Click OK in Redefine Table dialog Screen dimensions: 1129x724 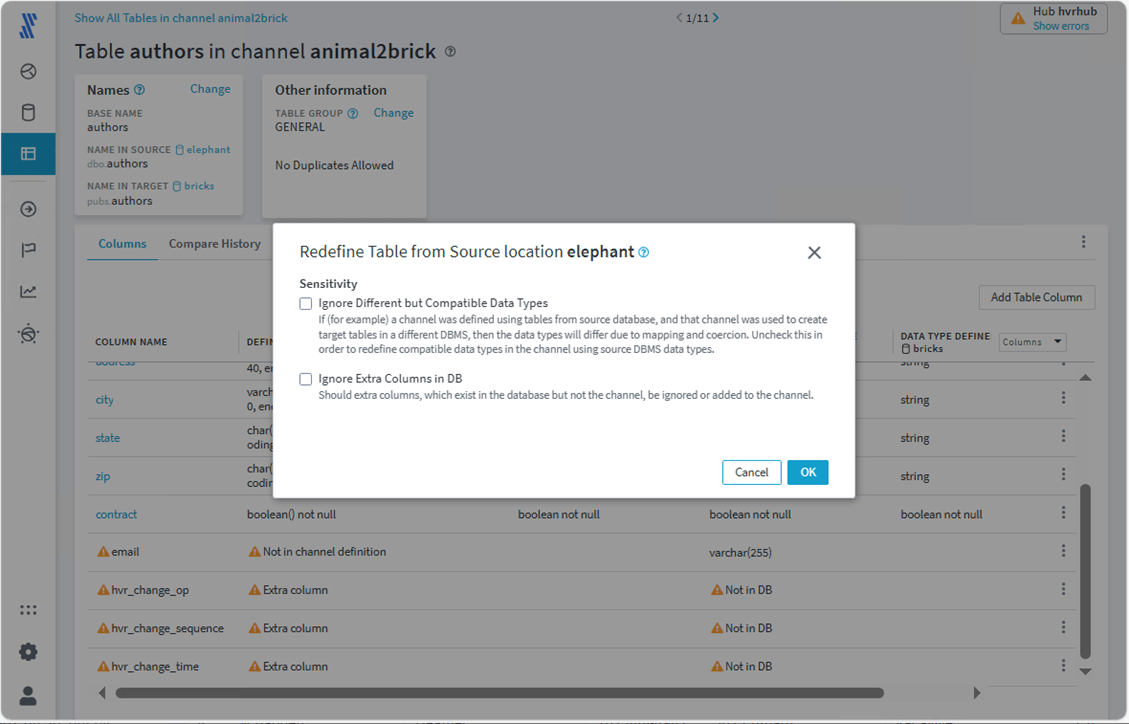808,472
